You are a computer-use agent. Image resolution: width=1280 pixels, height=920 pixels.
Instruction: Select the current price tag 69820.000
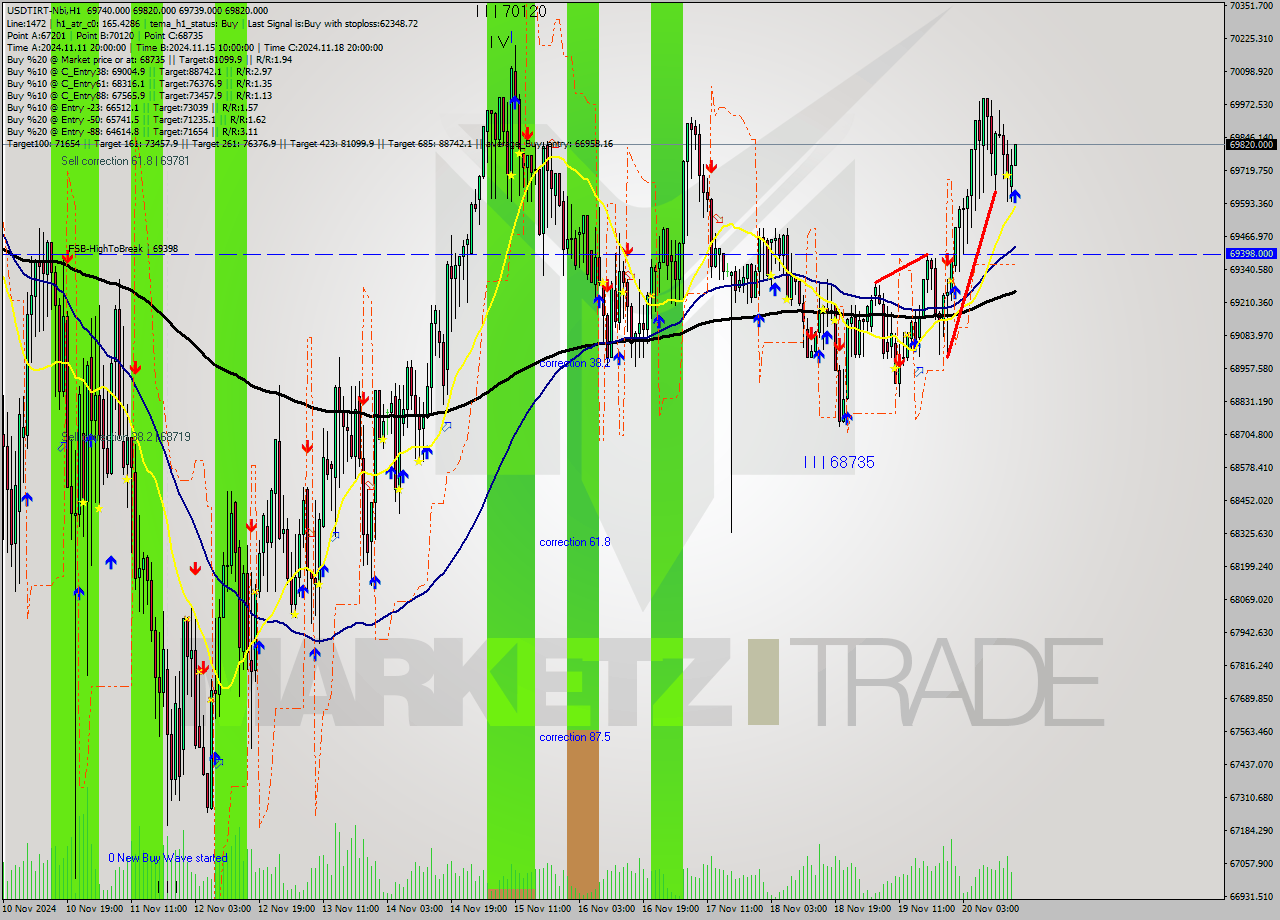click(1251, 145)
